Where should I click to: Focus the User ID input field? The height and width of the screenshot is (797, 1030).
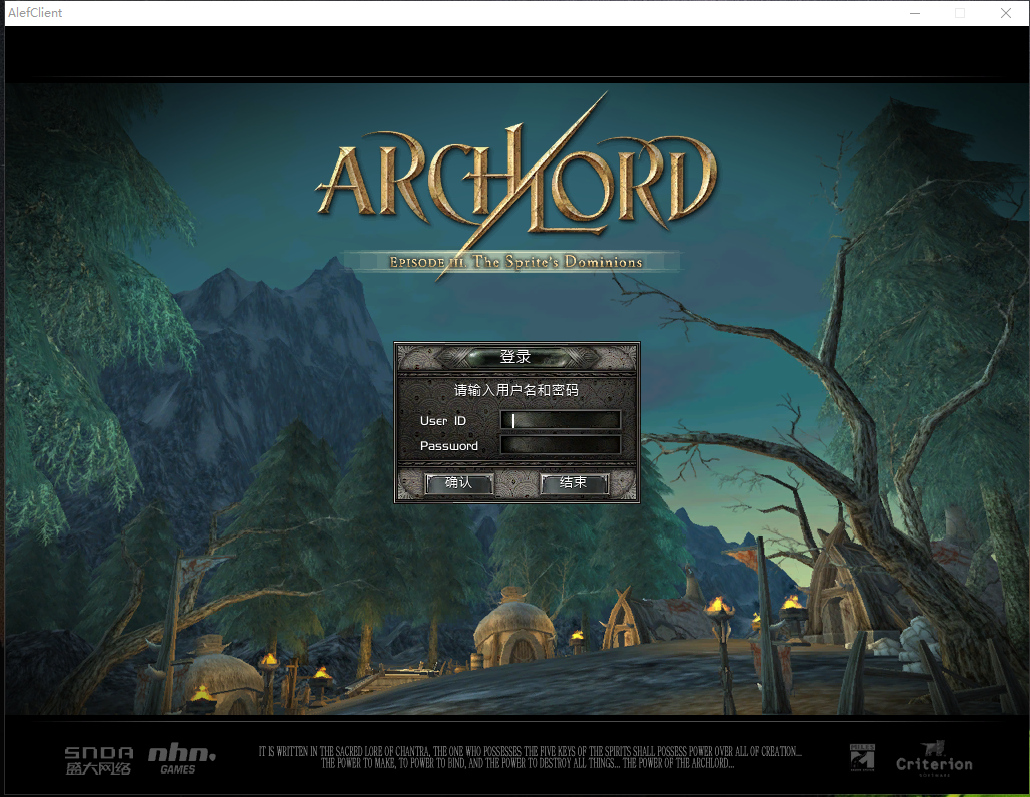point(560,420)
